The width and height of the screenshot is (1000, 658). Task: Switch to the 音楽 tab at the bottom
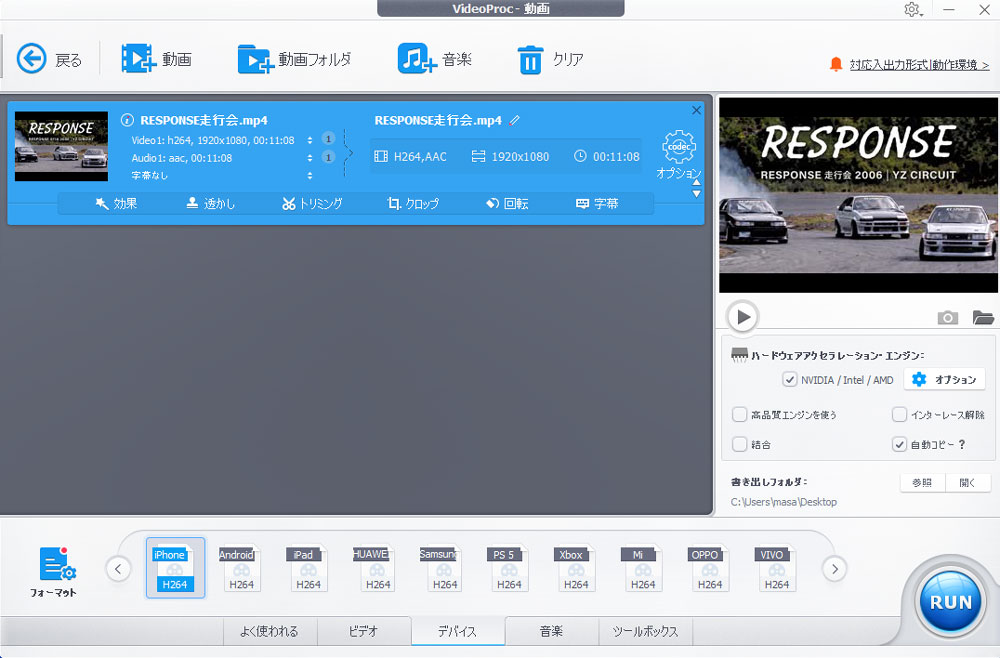(552, 631)
